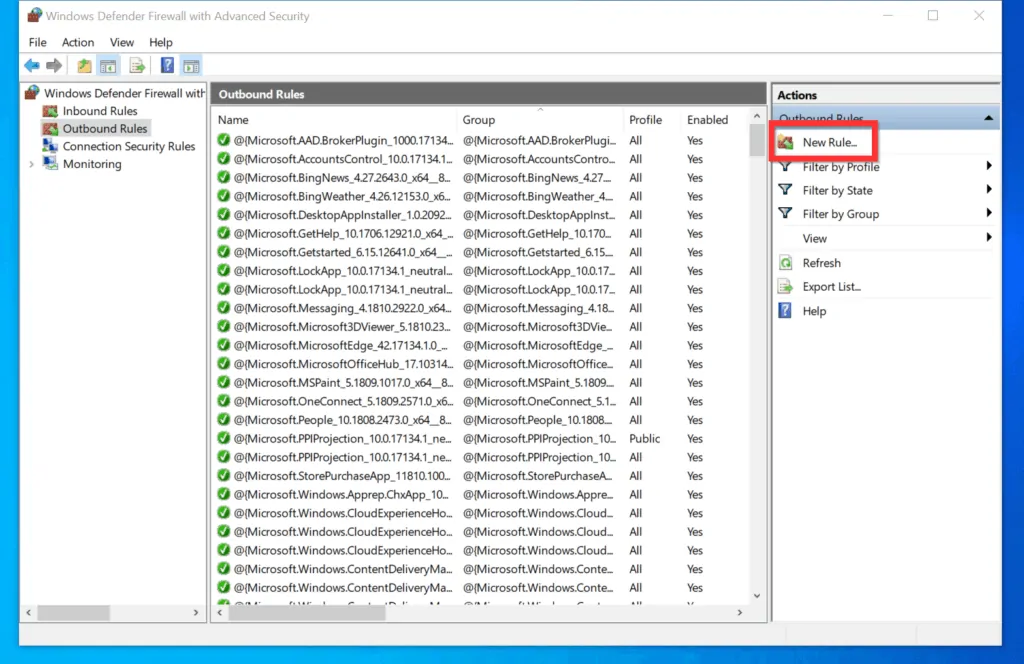Collapse the Outbound Rules section in Actions pane

pos(988,118)
